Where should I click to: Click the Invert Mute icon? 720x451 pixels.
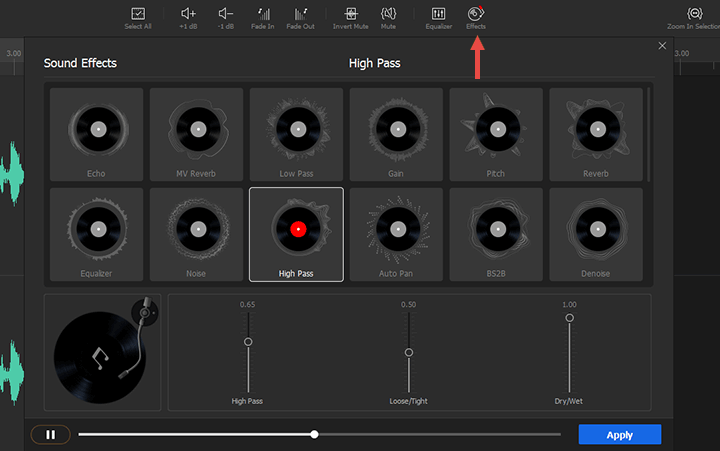click(350, 14)
